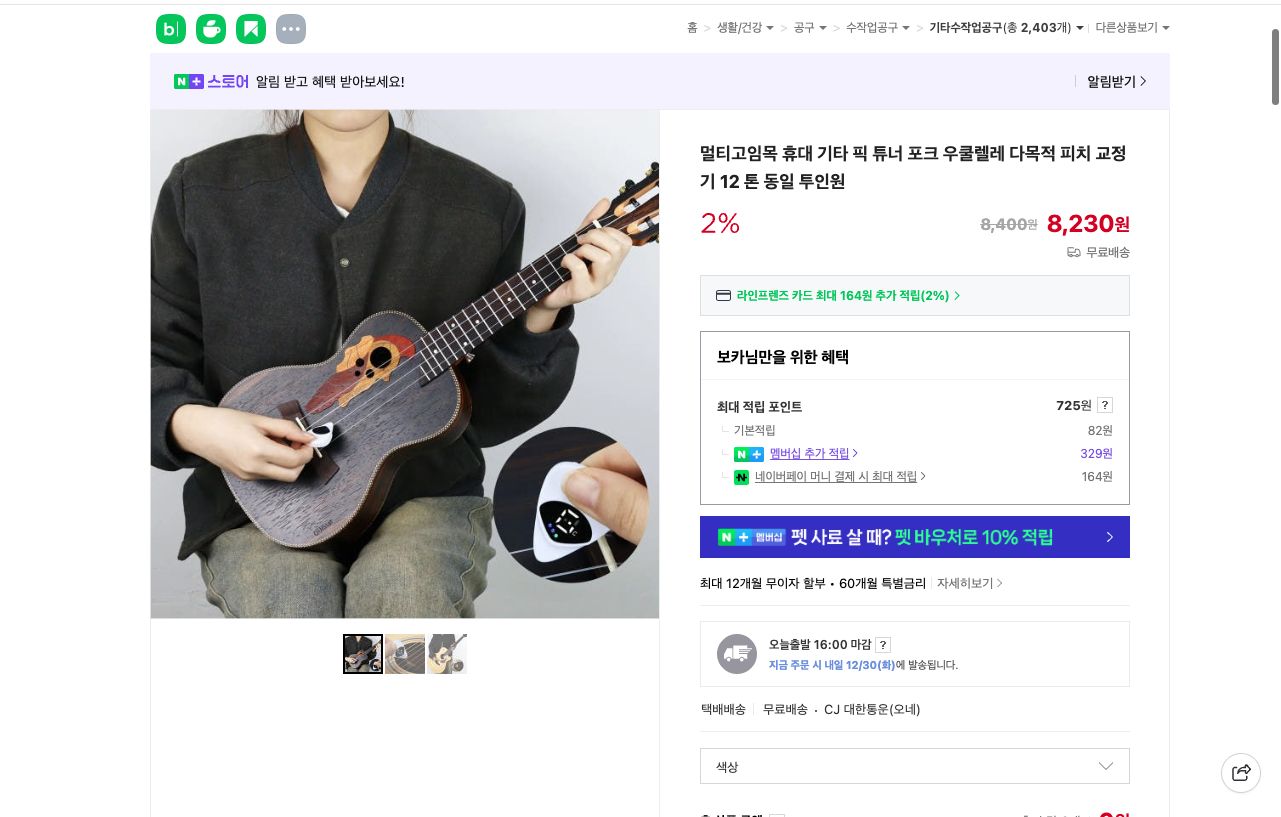1281x817 pixels.
Task: Click the truck icon next to 무료배송
Action: [1073, 253]
